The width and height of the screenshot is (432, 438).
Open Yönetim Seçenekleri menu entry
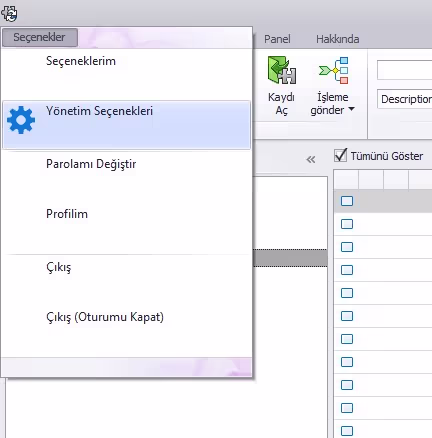click(x=126, y=125)
